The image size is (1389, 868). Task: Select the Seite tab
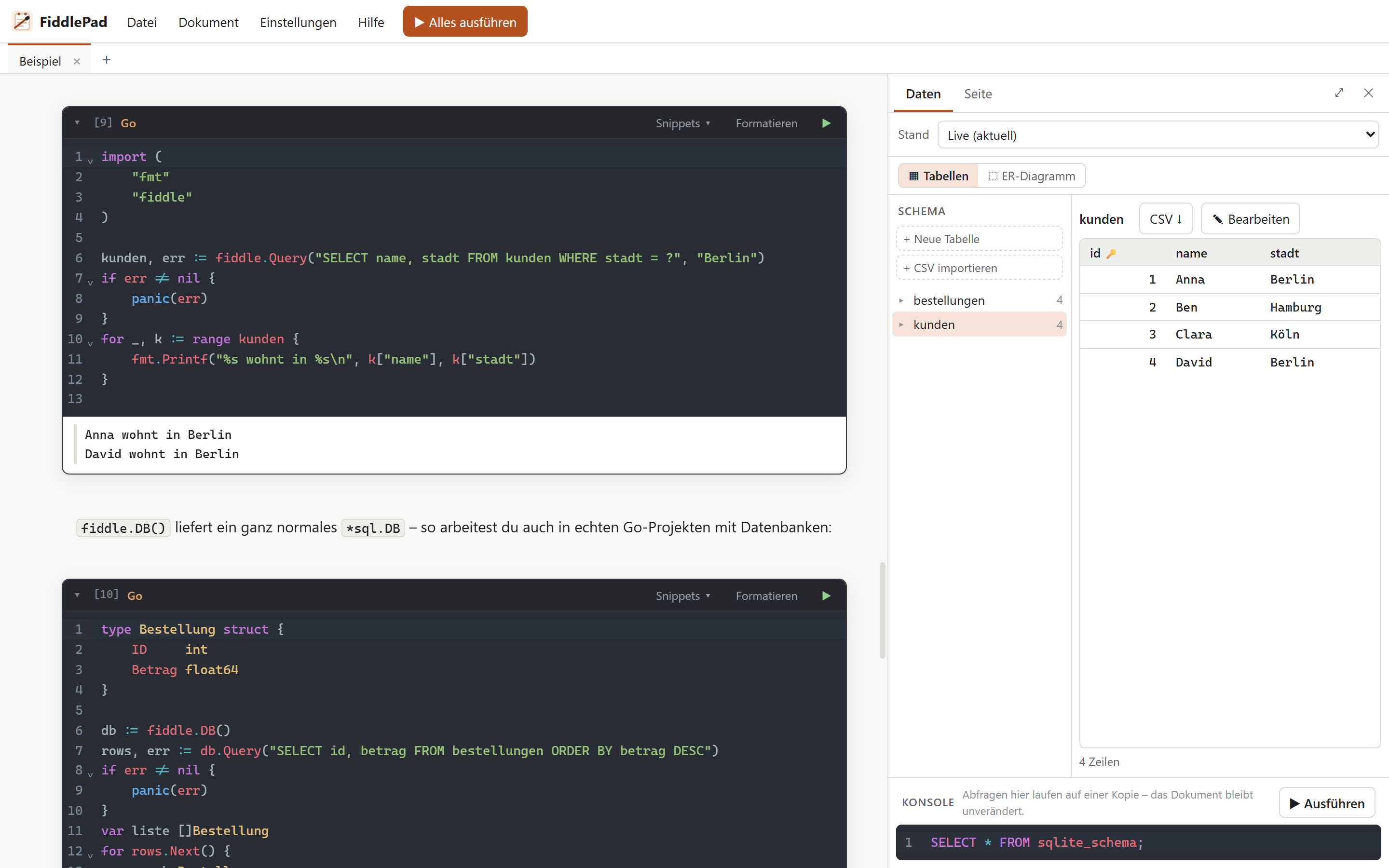point(978,94)
